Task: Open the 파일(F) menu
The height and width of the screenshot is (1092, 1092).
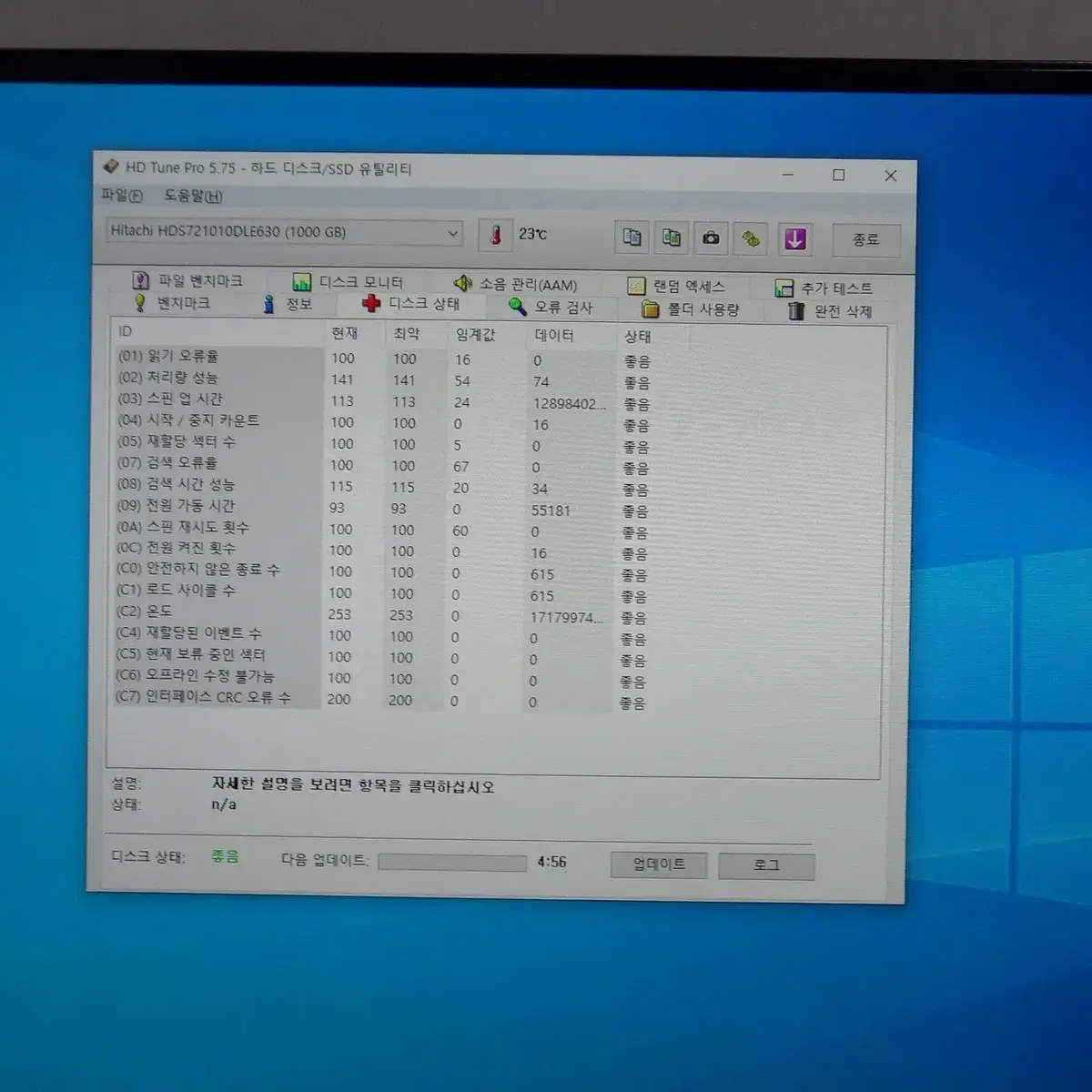Action: click(x=122, y=195)
